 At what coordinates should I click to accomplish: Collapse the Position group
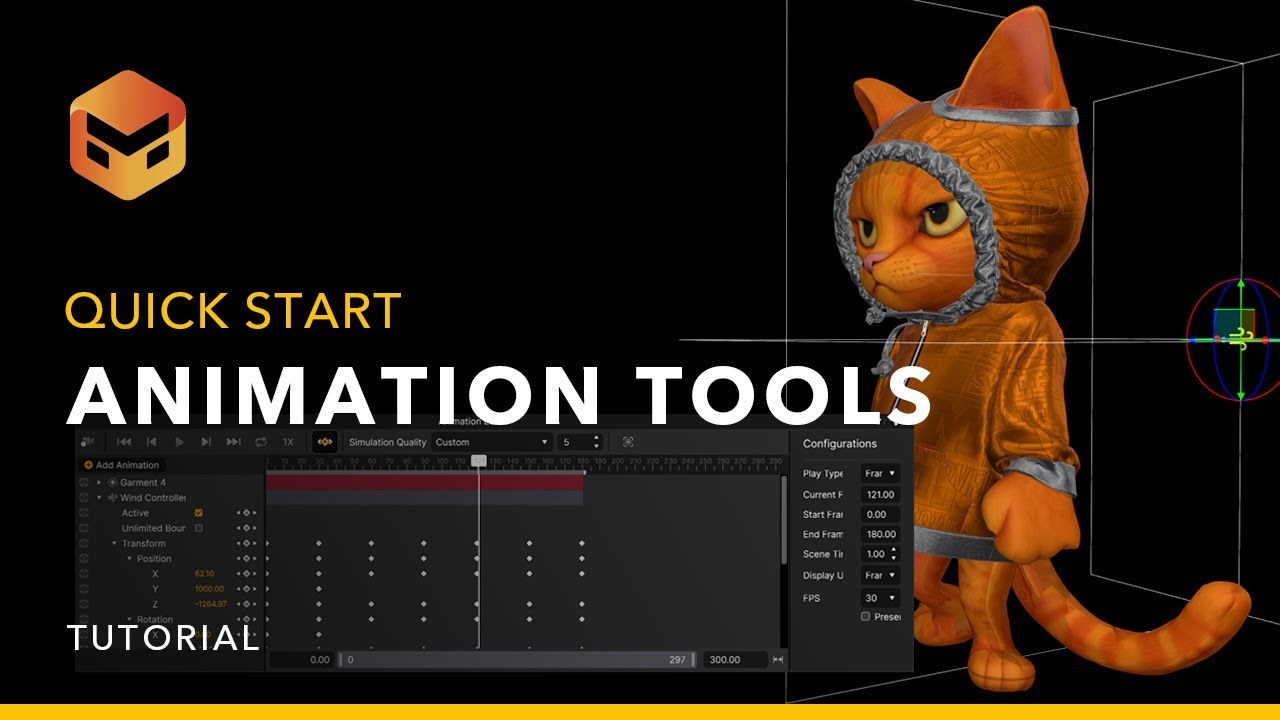(129, 559)
